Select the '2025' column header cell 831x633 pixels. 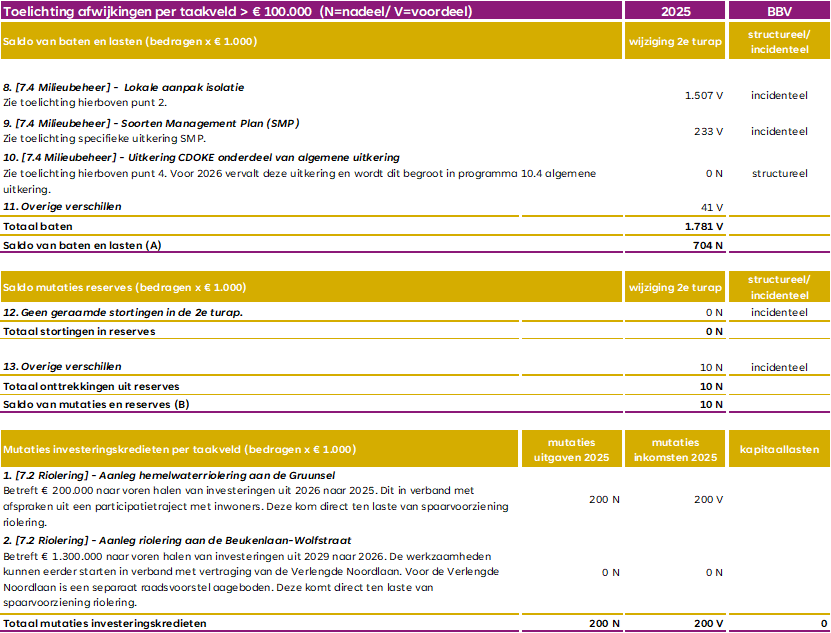675,11
